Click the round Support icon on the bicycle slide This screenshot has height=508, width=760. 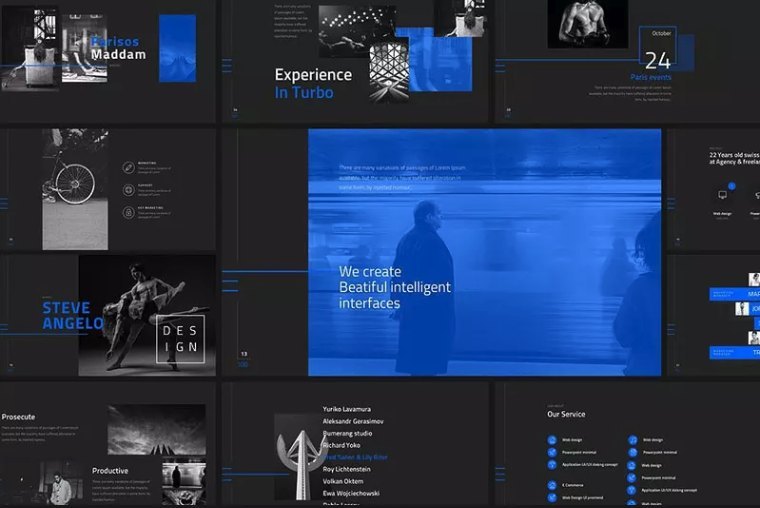128,190
